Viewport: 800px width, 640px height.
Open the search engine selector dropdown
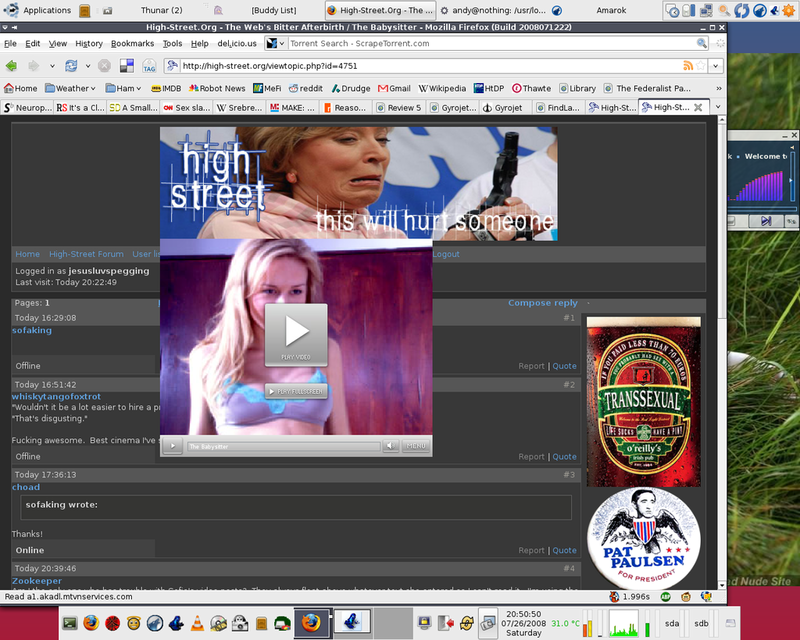pyautogui.click(x=276, y=43)
